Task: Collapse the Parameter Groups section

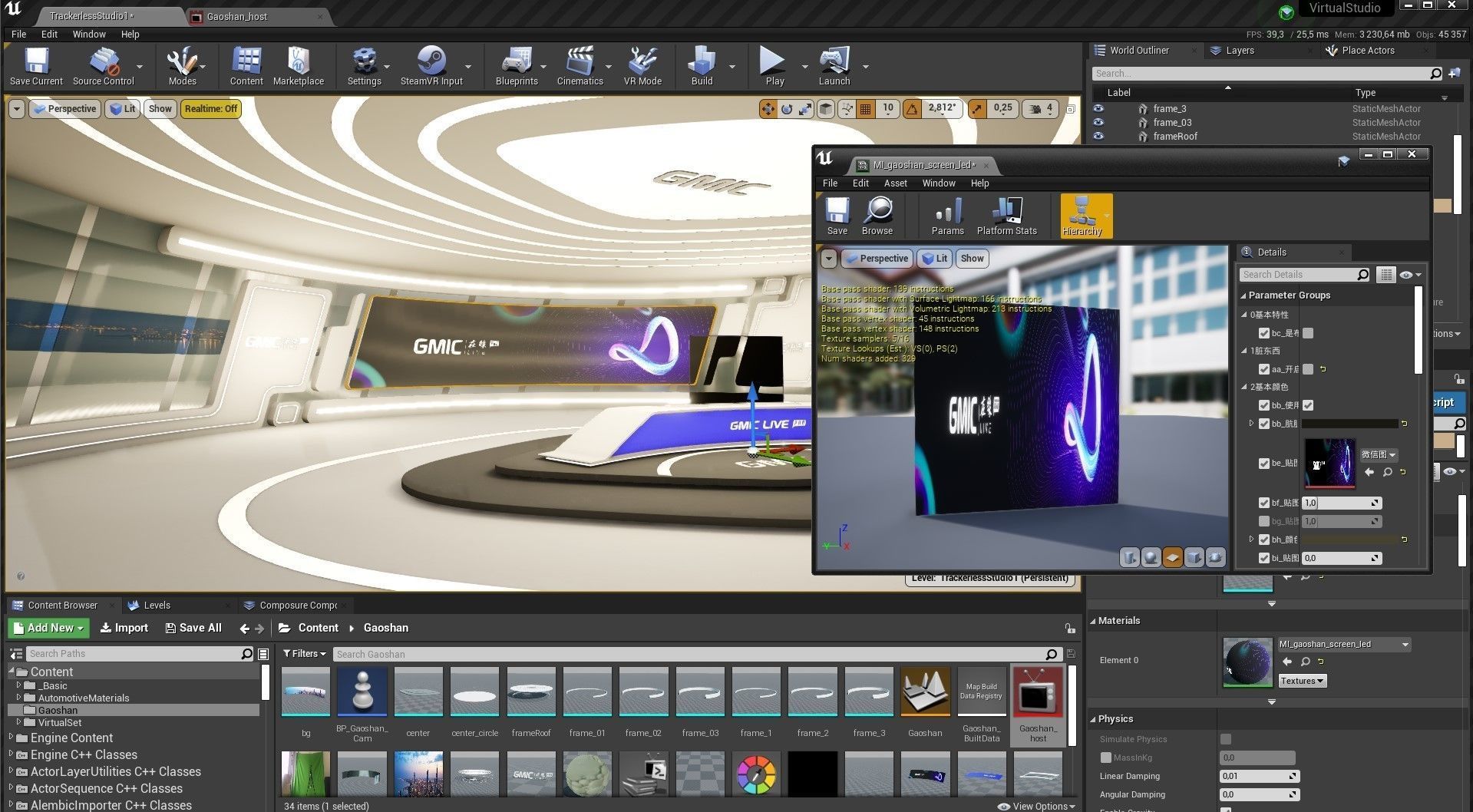Action: [1243, 295]
